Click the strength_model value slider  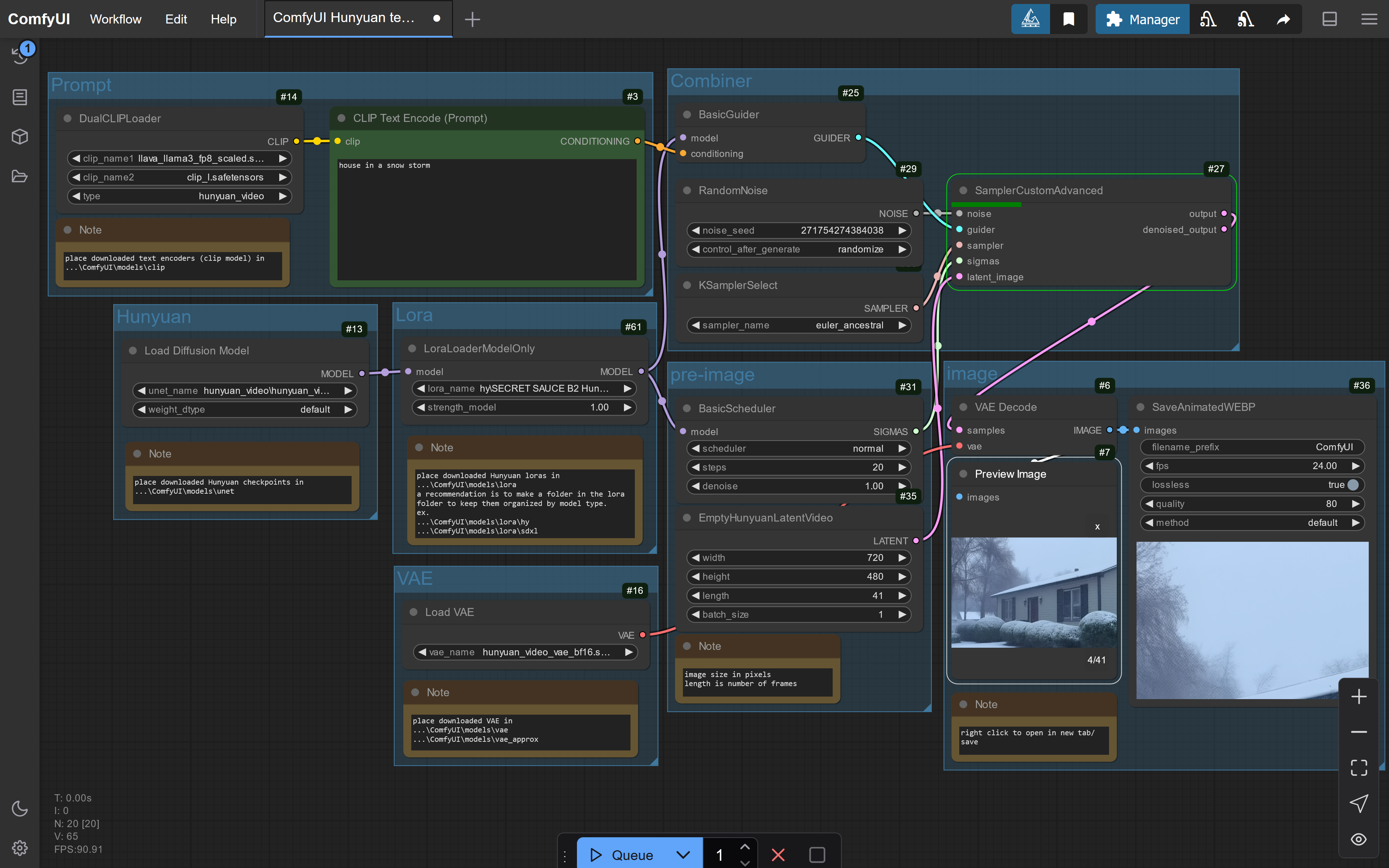click(x=523, y=407)
